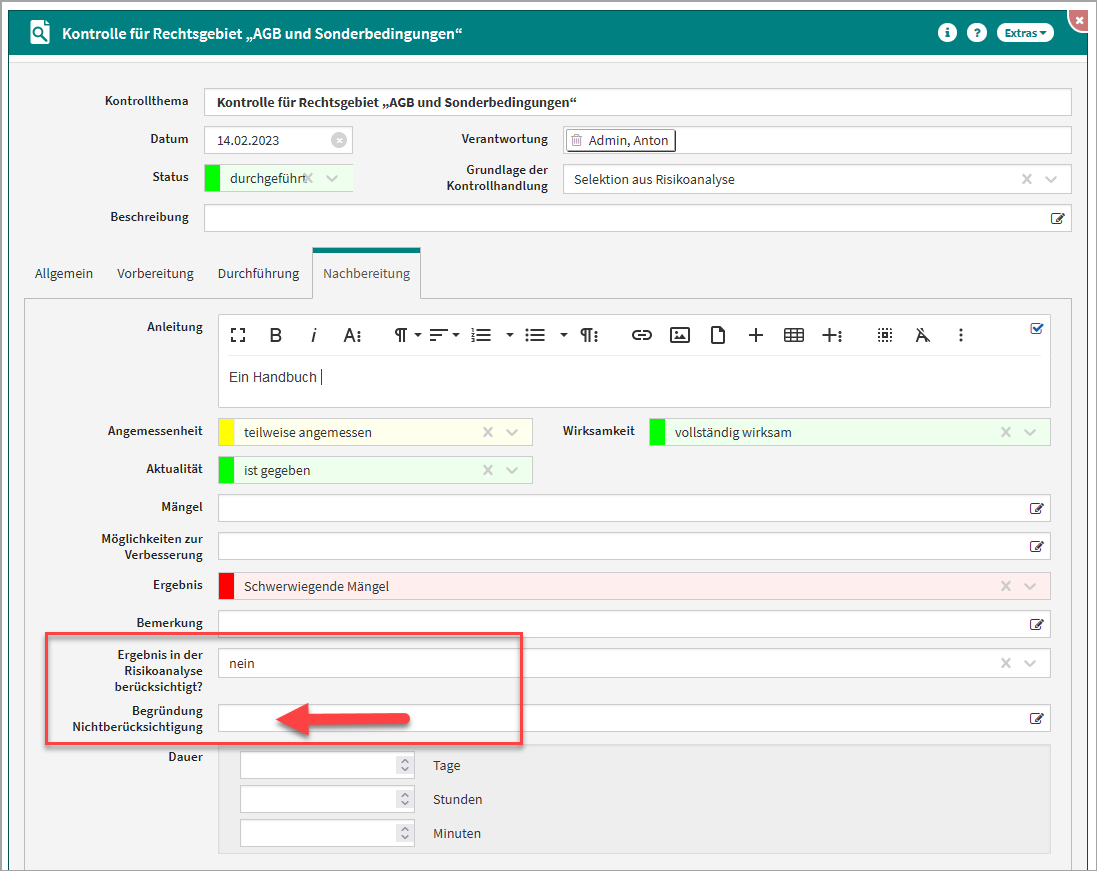Toggle italic formatting in Anleitung editor
The image size is (1097, 871).
313,335
